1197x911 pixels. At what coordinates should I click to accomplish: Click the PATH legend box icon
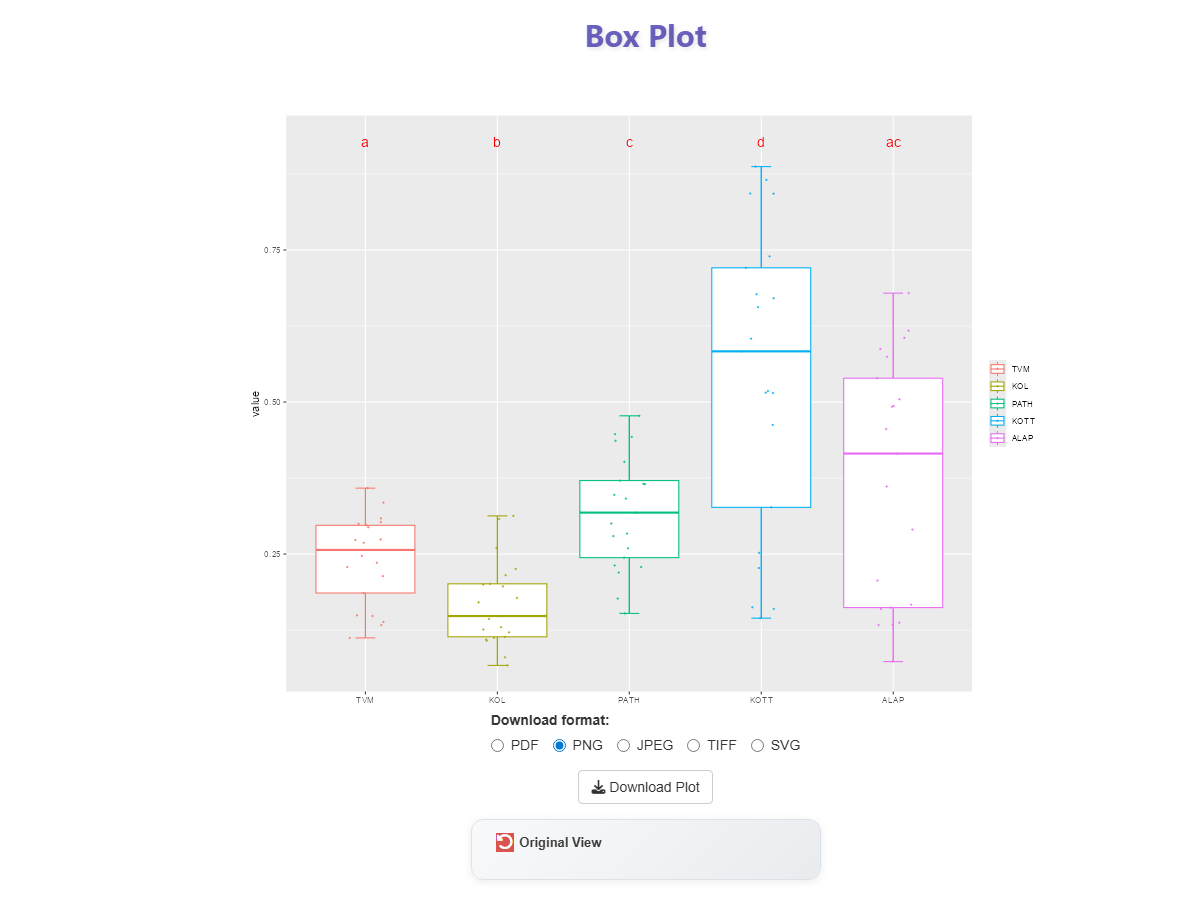tap(997, 404)
